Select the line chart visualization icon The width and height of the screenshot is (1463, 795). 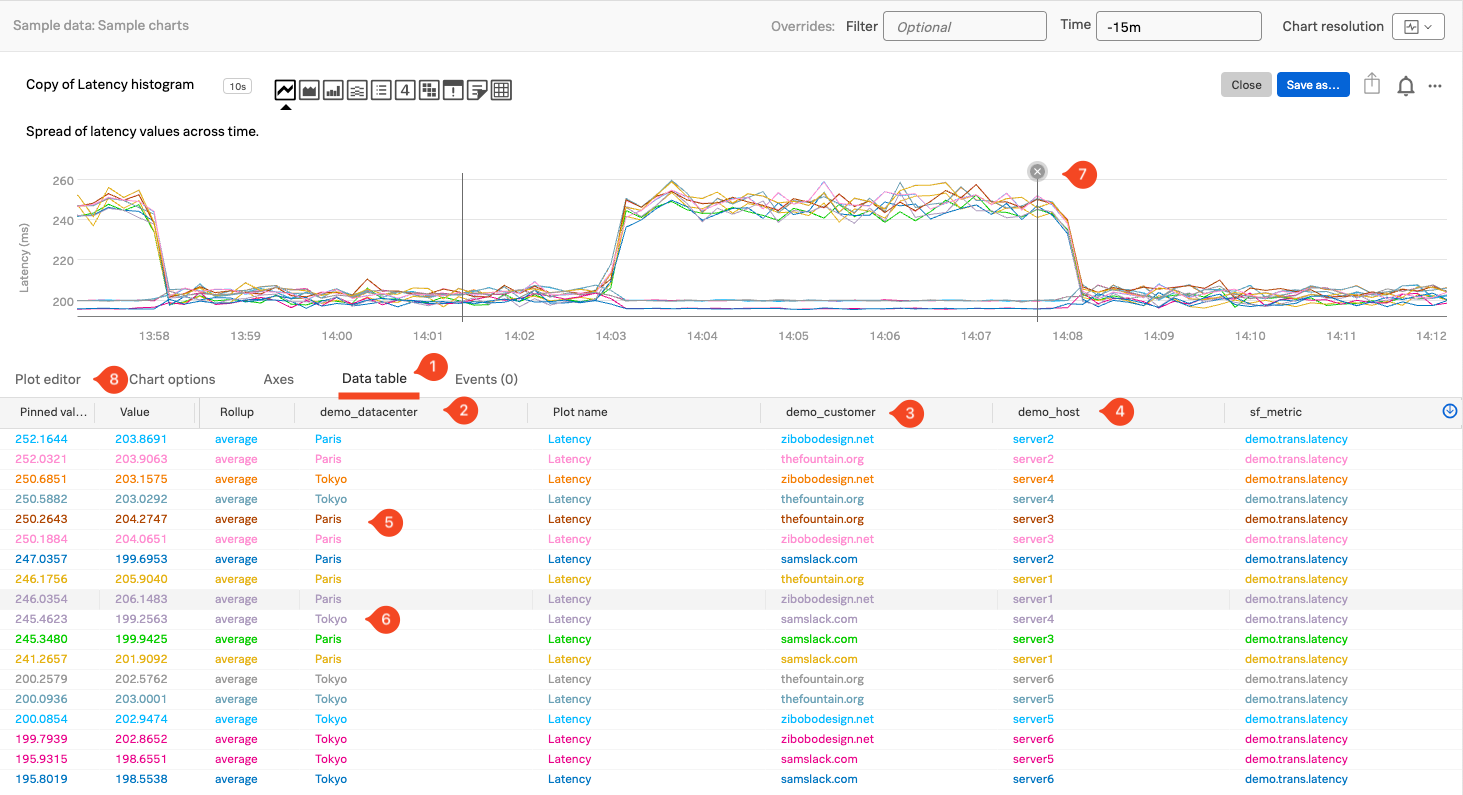tap(285, 90)
